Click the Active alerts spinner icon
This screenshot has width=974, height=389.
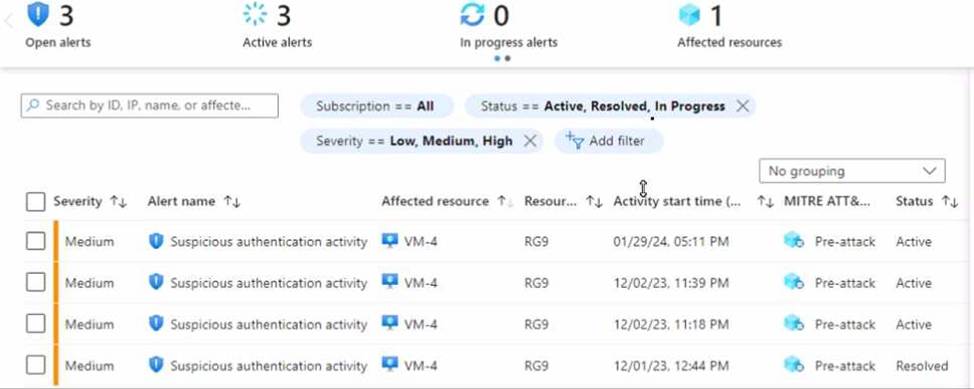(x=255, y=14)
